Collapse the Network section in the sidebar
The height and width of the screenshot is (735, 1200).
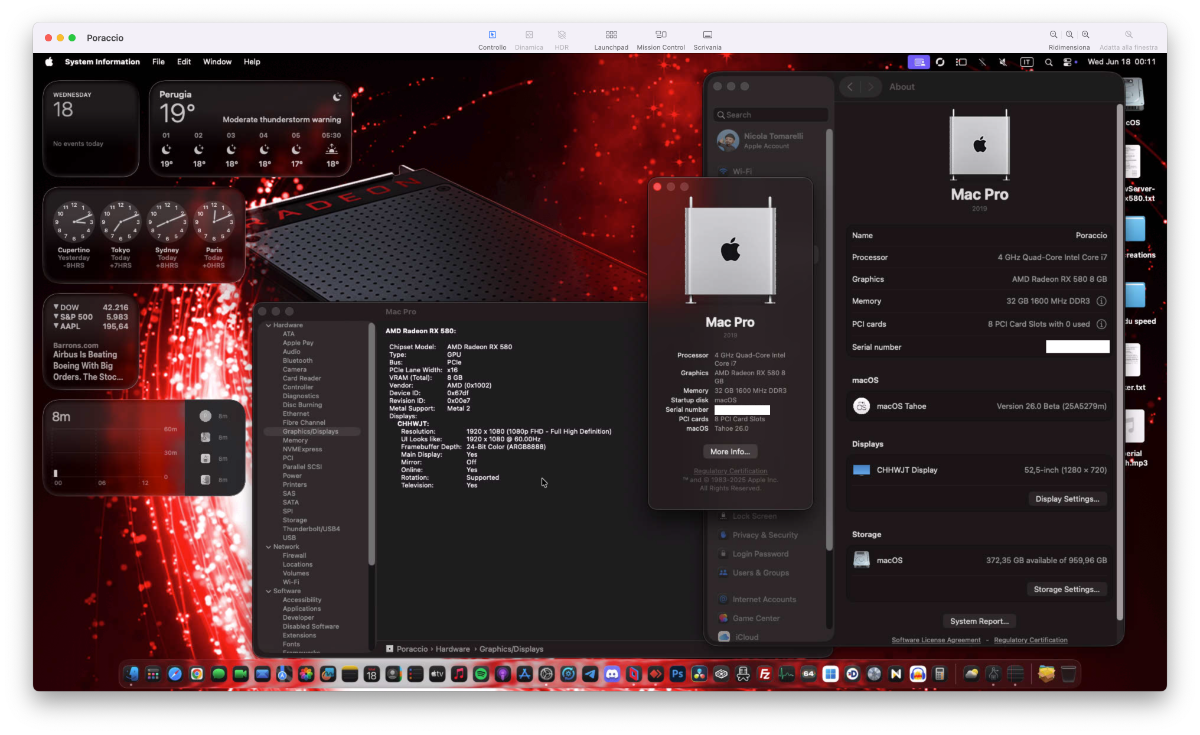267,547
